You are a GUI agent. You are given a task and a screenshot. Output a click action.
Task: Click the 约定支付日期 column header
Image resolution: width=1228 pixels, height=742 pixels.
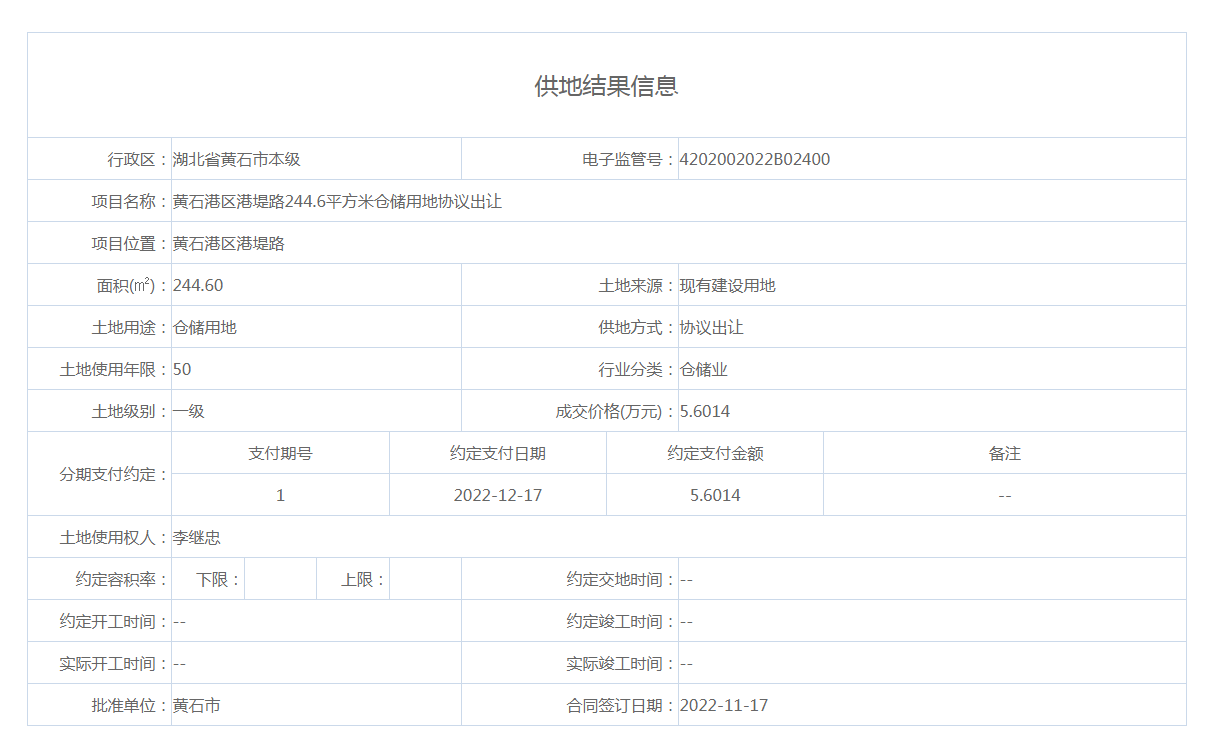pyautogui.click(x=497, y=453)
